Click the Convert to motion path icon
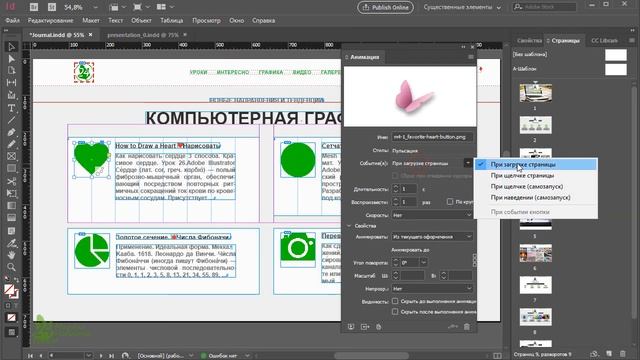 (453, 327)
